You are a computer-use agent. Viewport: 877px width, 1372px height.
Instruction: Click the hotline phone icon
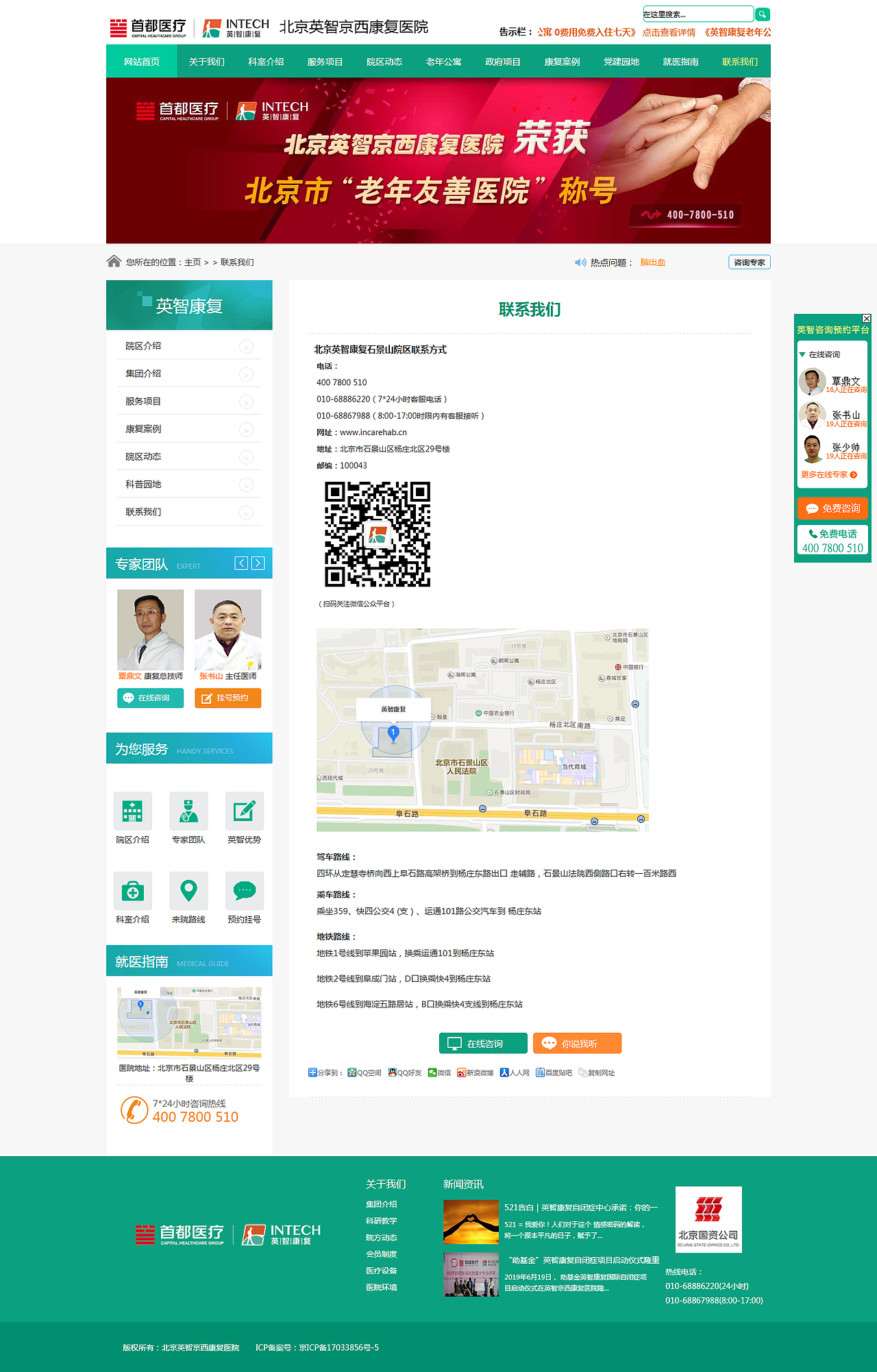(x=134, y=1110)
